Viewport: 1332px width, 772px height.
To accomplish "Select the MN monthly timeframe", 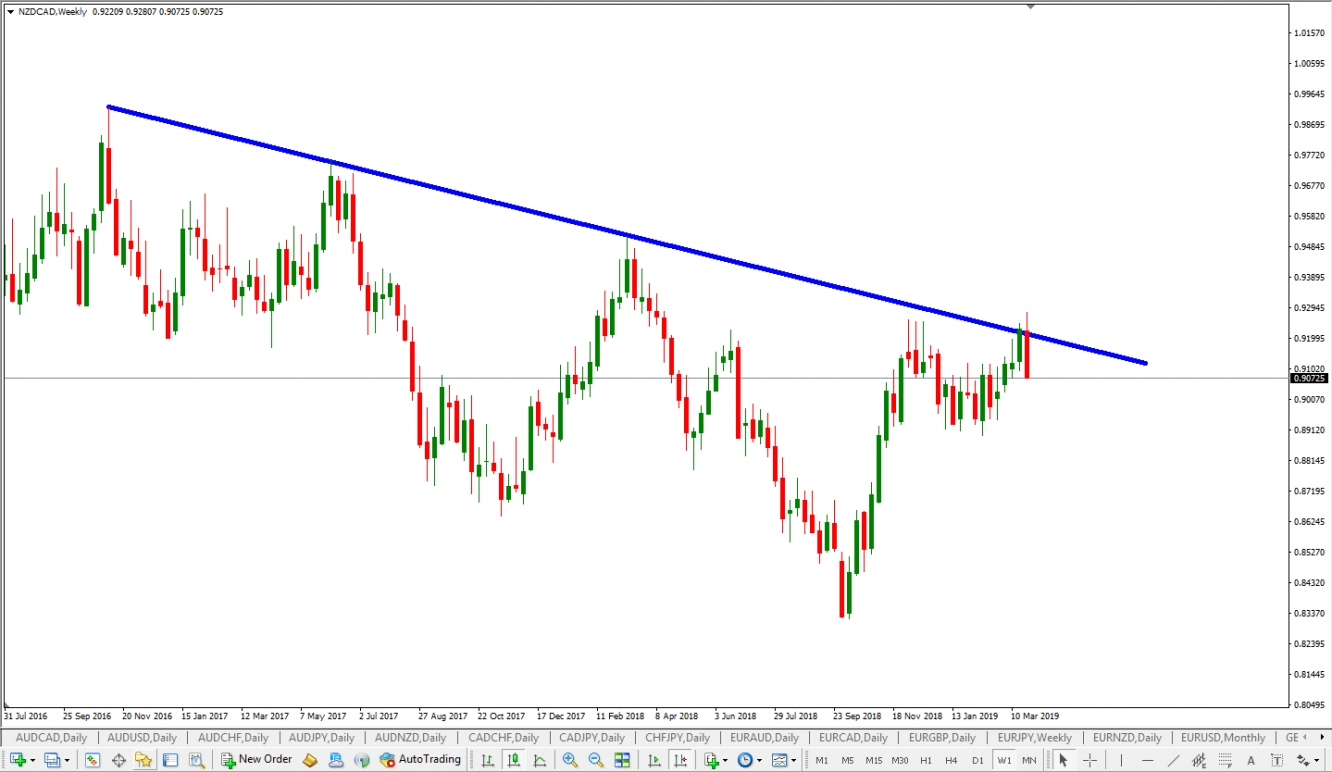I will tap(1029, 760).
